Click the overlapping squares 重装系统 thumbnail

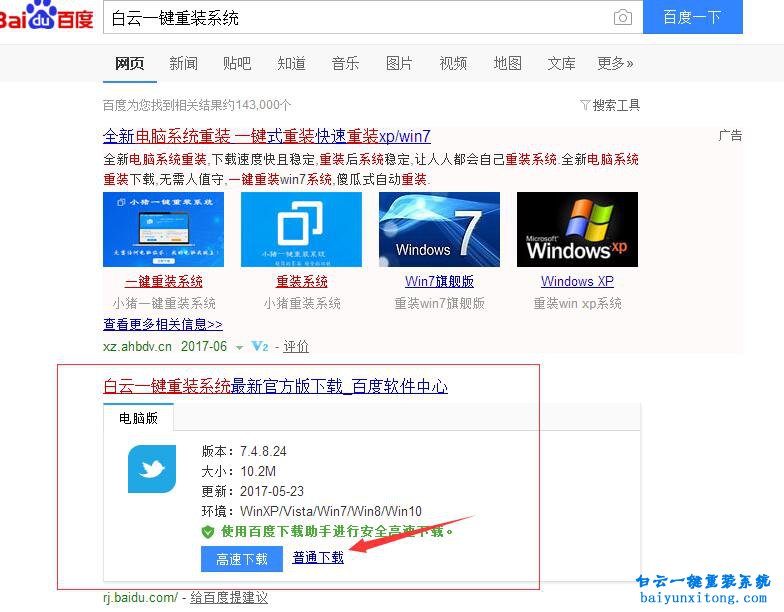302,230
